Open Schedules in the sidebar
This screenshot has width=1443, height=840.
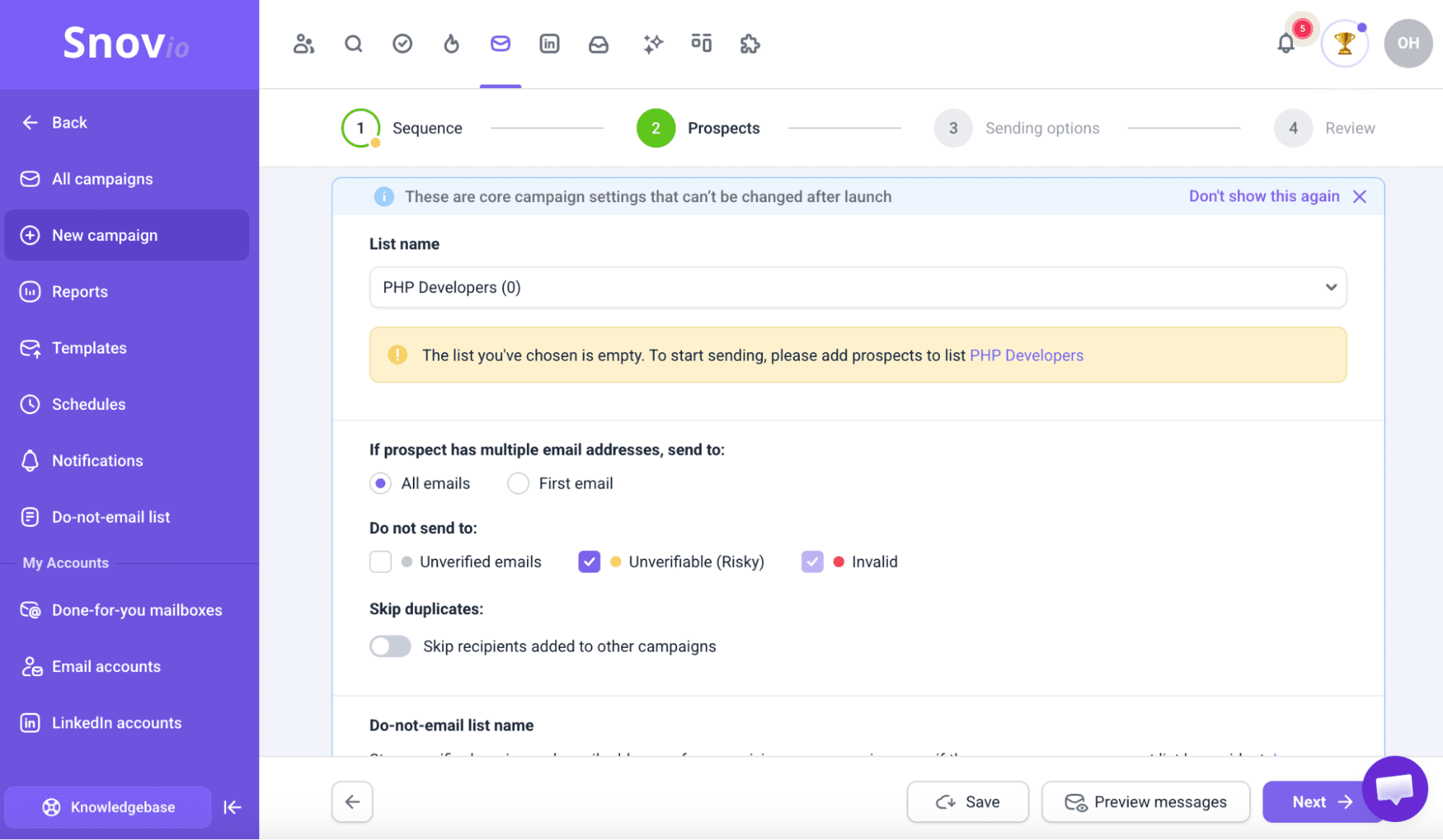88,404
